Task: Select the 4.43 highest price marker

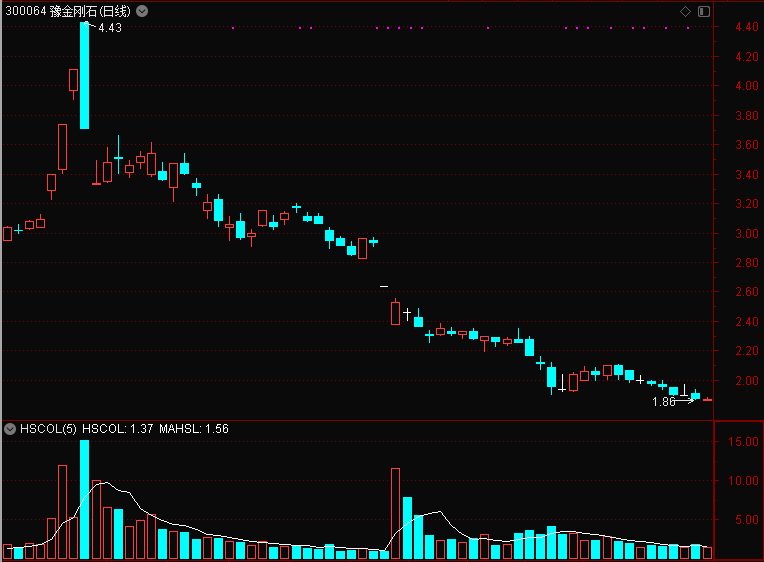Action: 110,28
